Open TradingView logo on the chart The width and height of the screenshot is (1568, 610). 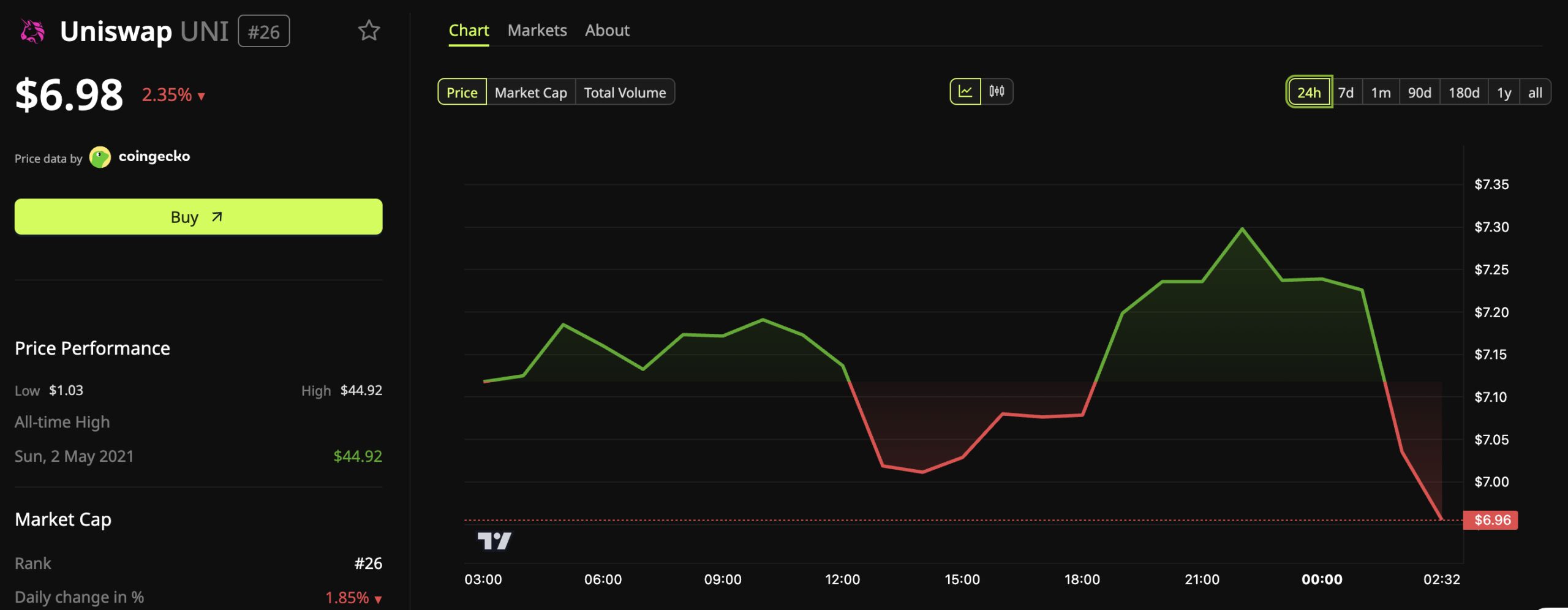click(494, 541)
